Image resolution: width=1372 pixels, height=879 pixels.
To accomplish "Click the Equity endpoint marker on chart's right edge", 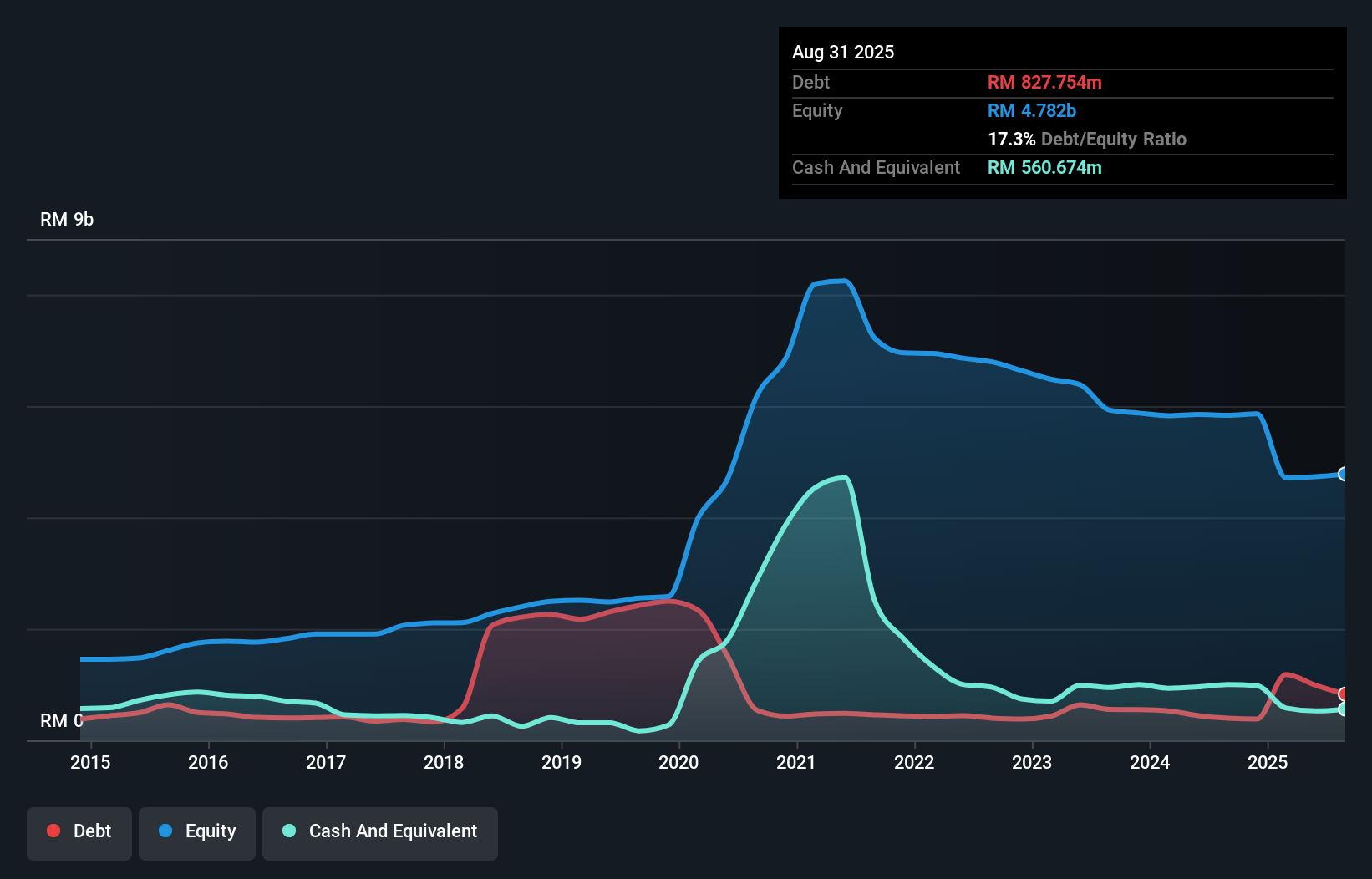I will [1344, 475].
